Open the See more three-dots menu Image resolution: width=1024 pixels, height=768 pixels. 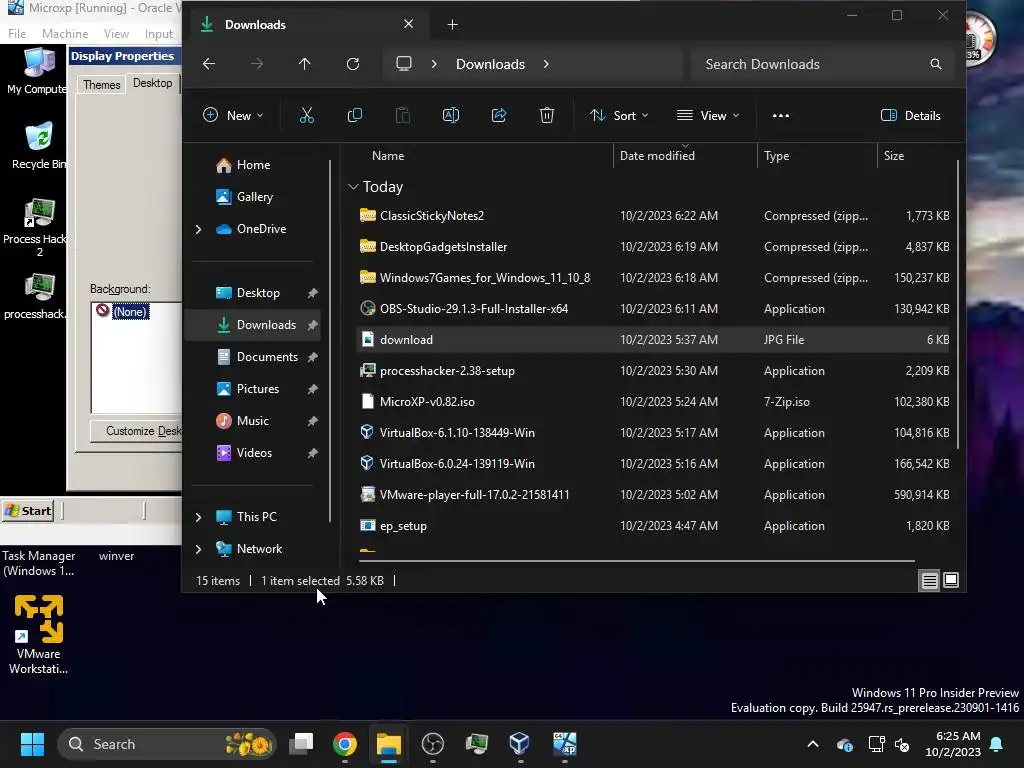[x=780, y=116]
